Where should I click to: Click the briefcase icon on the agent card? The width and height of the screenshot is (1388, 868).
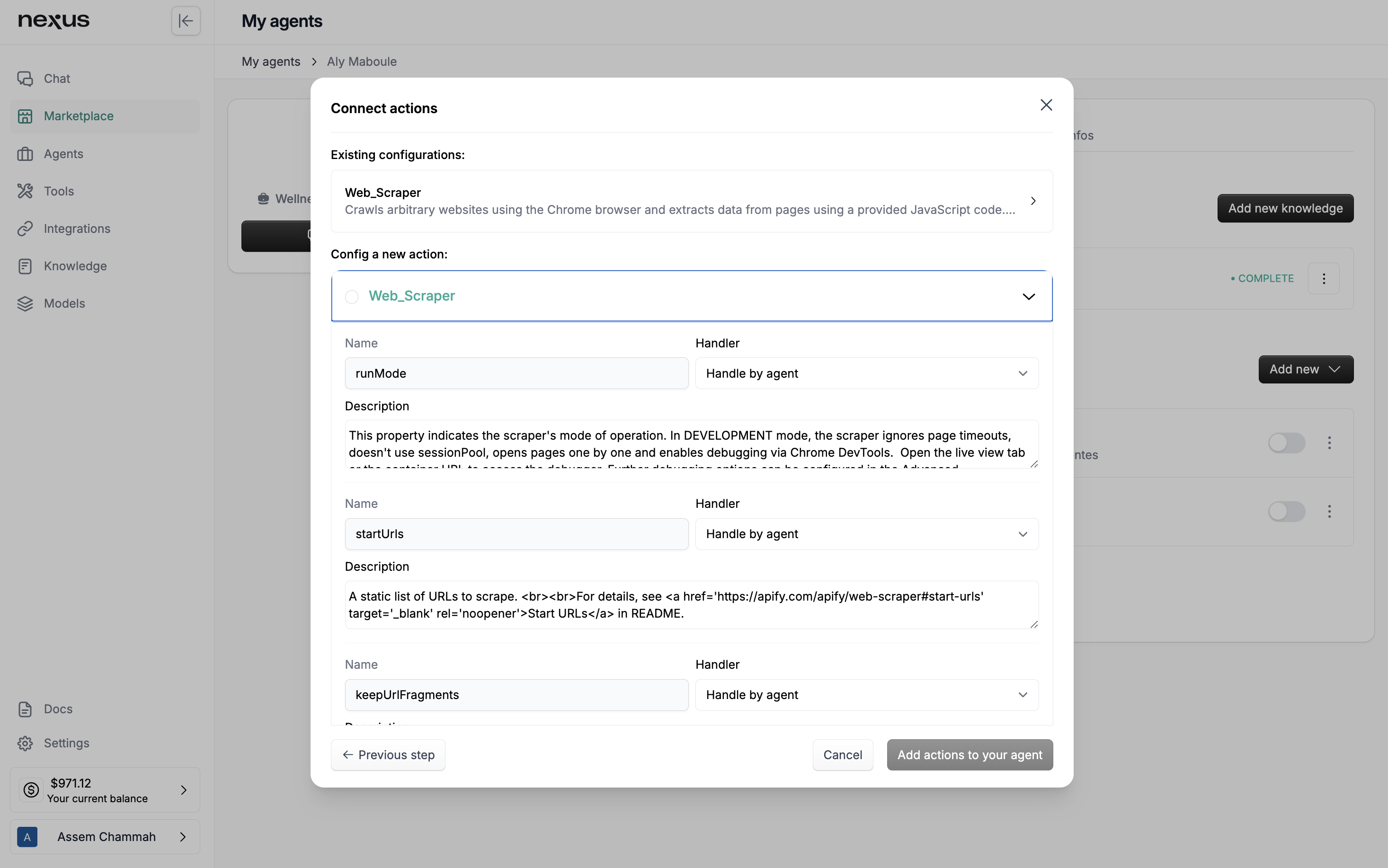263,199
